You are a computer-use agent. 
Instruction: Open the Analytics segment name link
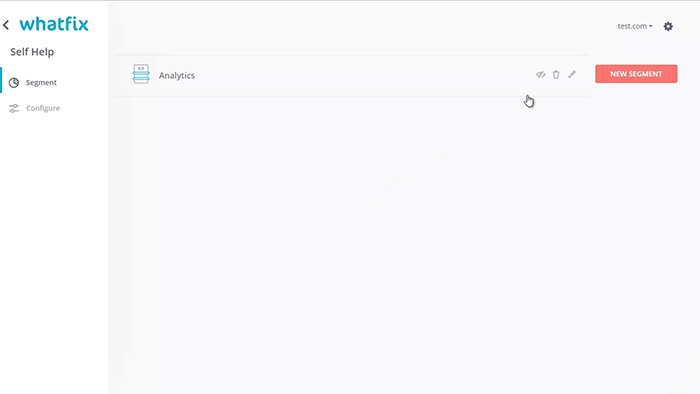click(177, 75)
